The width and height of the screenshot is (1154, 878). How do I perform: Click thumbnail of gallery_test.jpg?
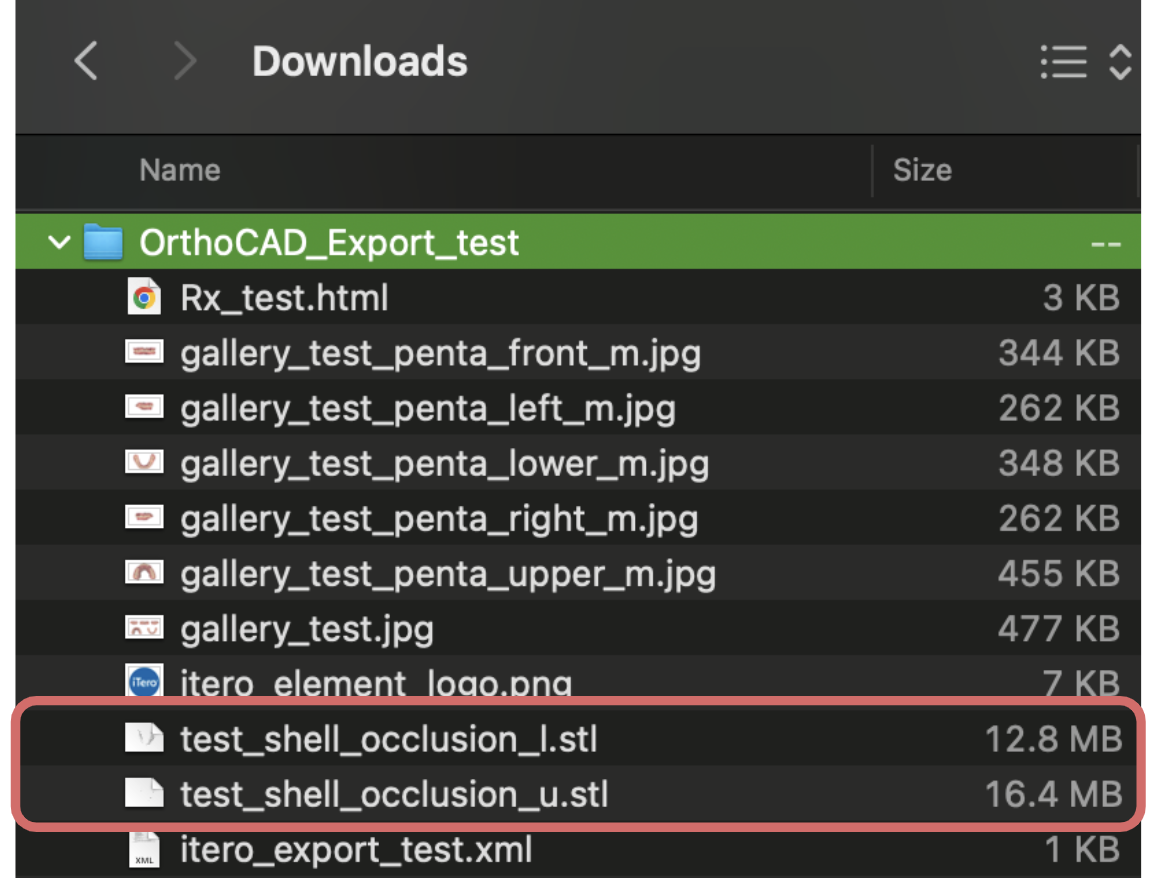(144, 627)
